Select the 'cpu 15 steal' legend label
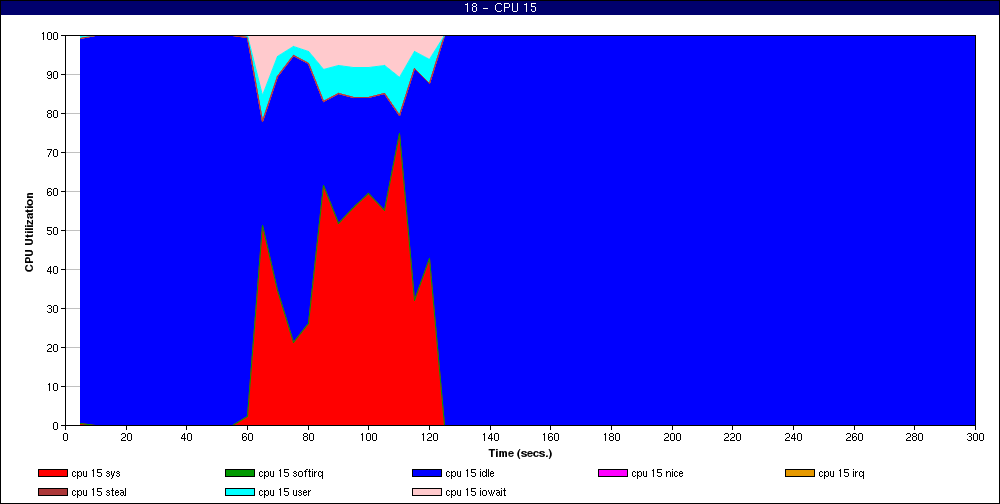This screenshot has width=1000, height=504. click(99, 493)
